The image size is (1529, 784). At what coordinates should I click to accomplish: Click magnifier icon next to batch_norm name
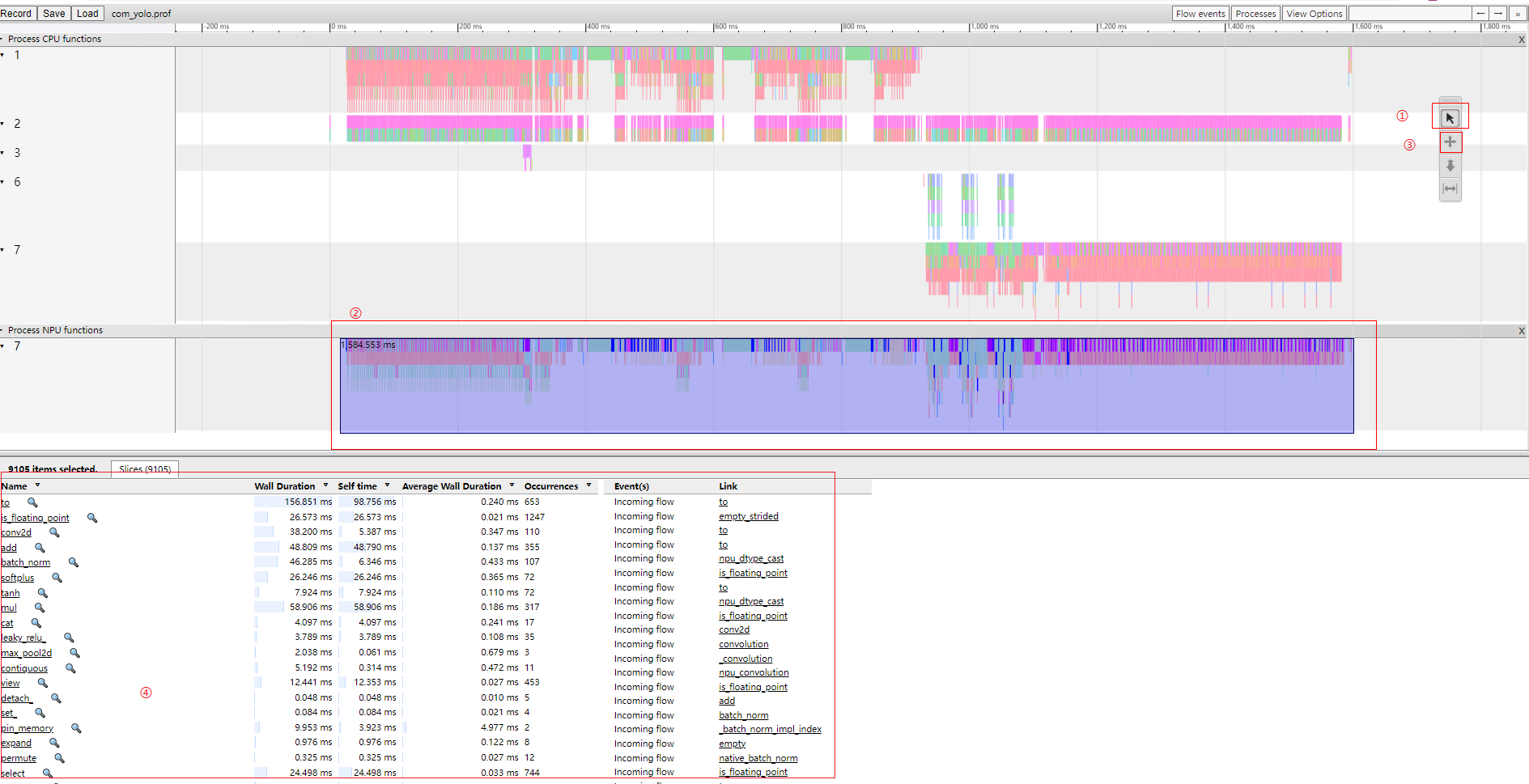point(73,562)
